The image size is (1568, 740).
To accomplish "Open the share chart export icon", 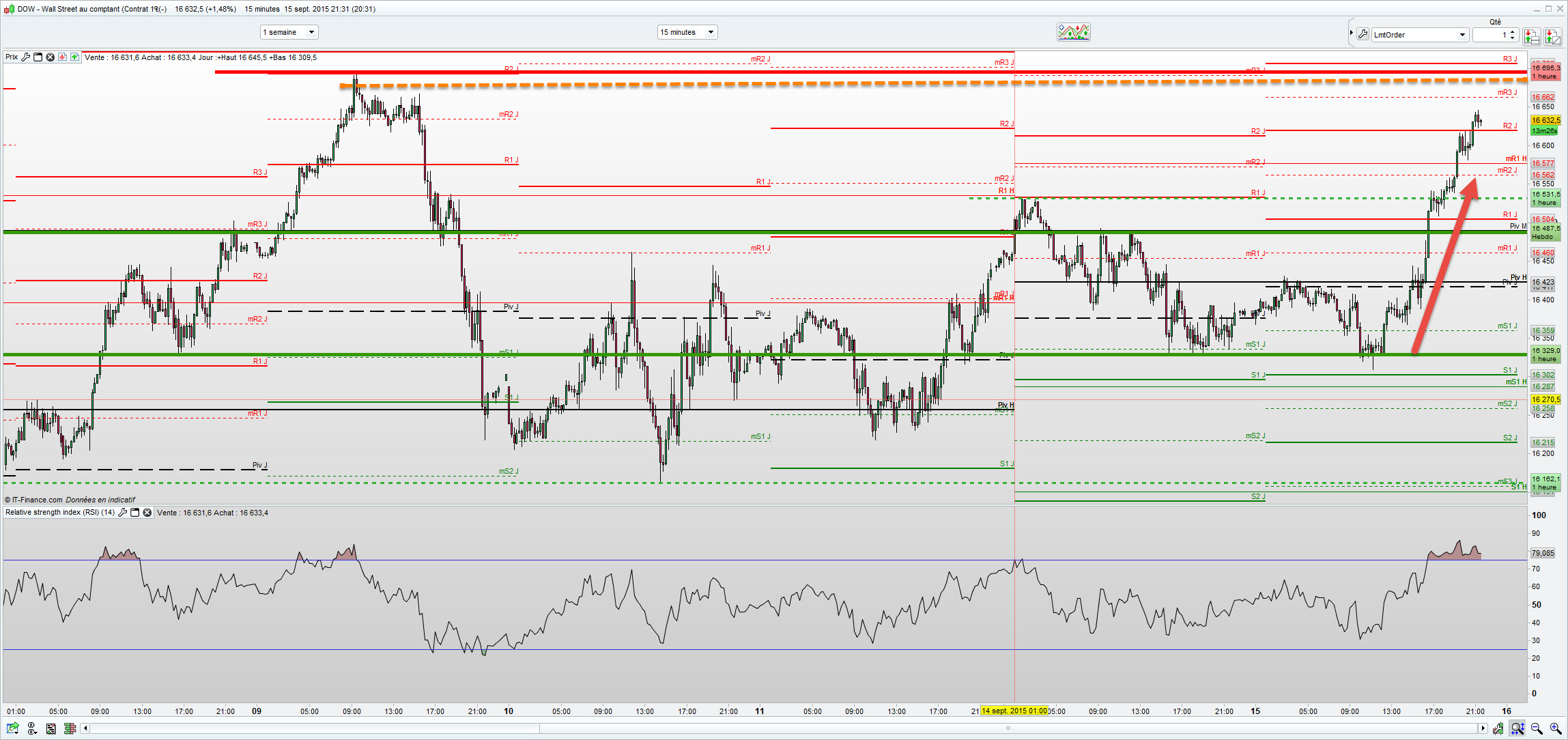I will pos(12,728).
